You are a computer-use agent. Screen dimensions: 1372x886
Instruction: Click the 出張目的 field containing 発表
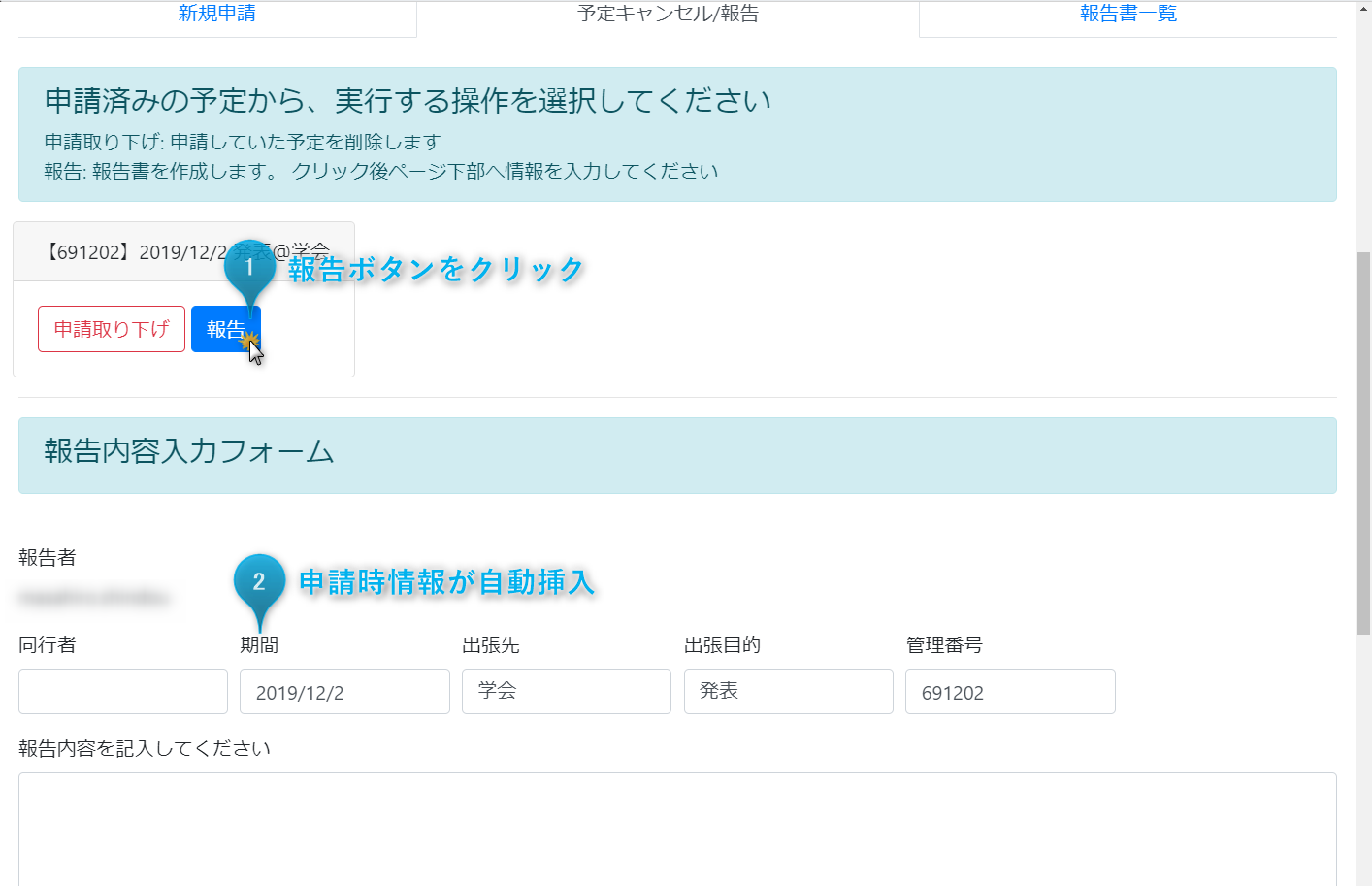click(789, 692)
